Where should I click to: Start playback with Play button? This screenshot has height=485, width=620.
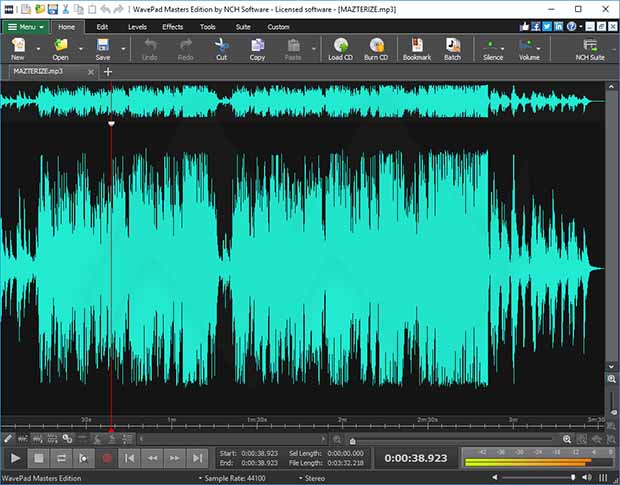(15, 458)
